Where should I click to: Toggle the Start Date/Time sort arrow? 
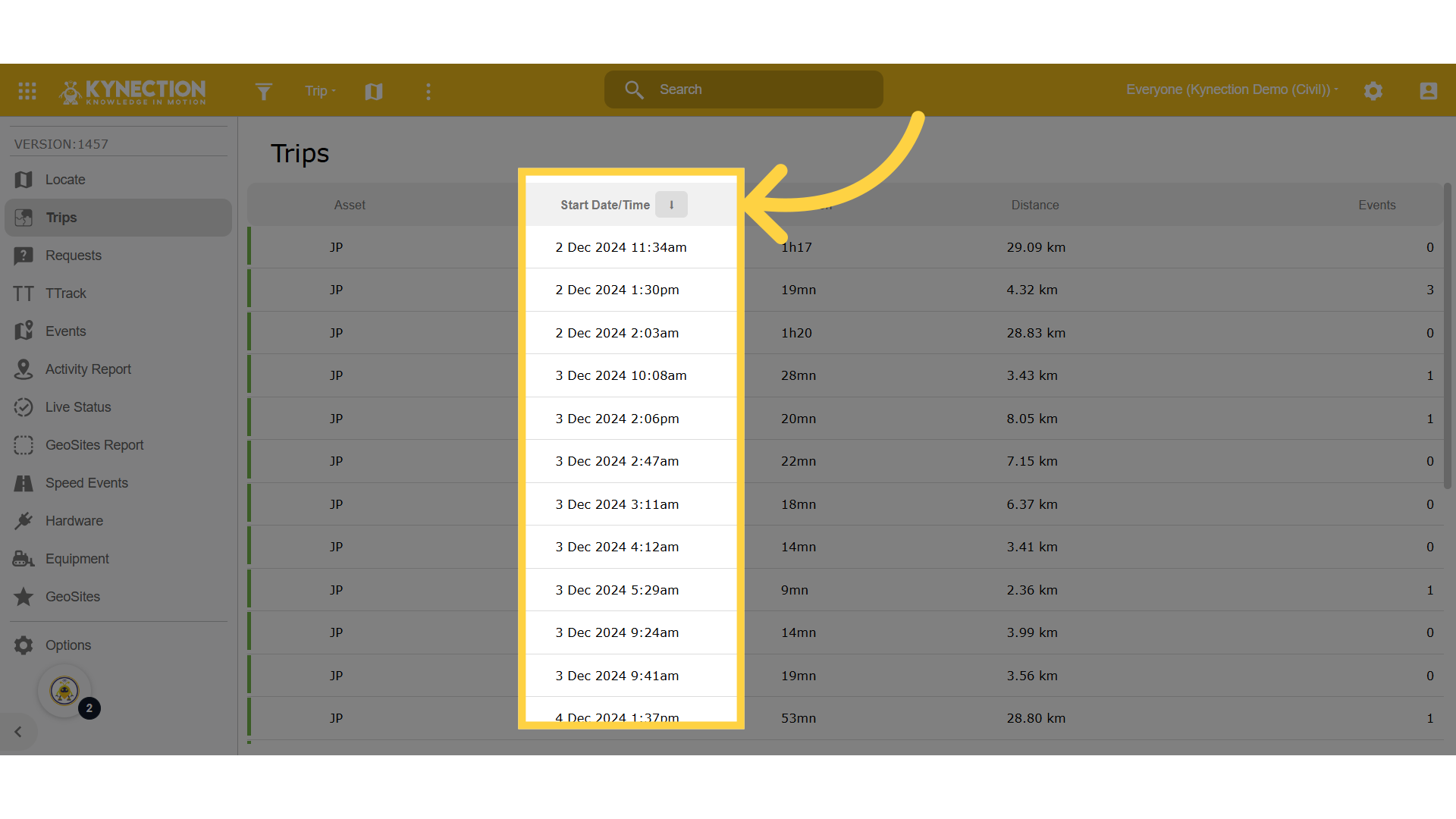point(671,205)
